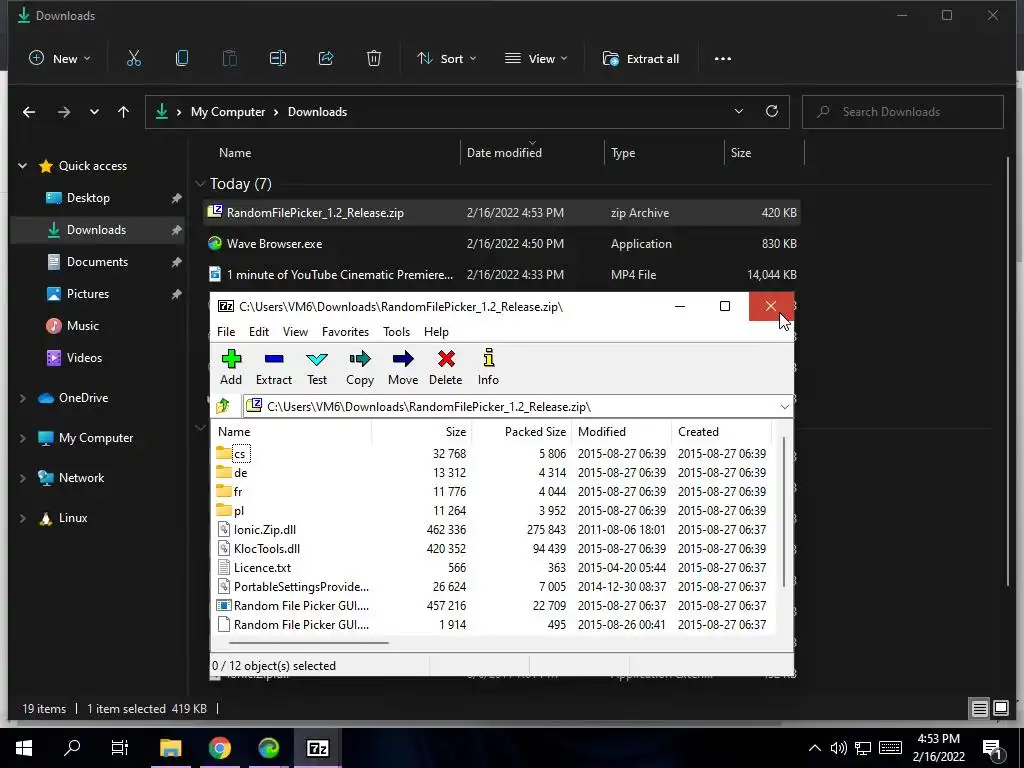Select Desktop in Quick access
The width and height of the screenshot is (1024, 768).
[88, 198]
